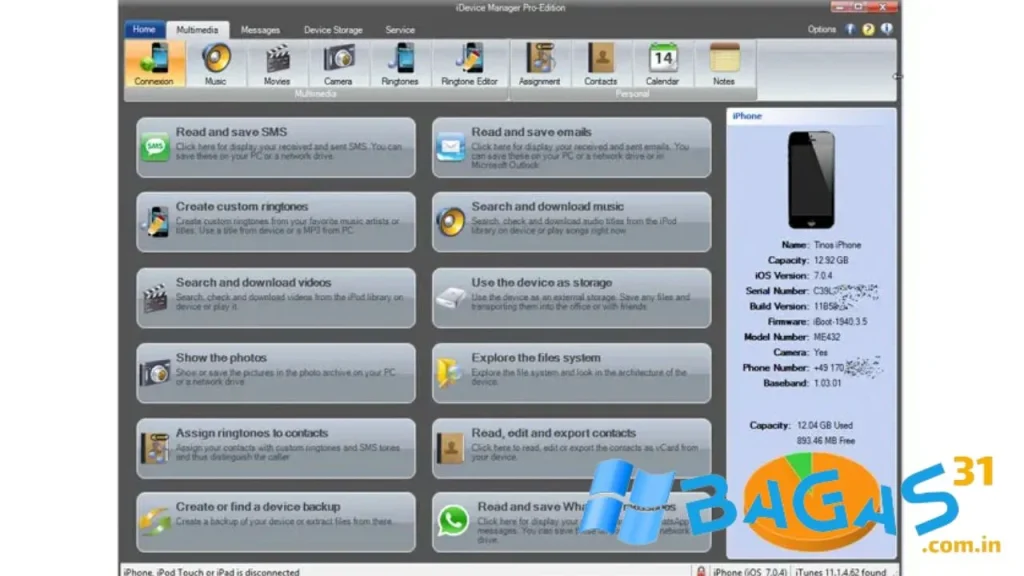
Task: Open Read, edit and export contacts
Action: [571, 448]
